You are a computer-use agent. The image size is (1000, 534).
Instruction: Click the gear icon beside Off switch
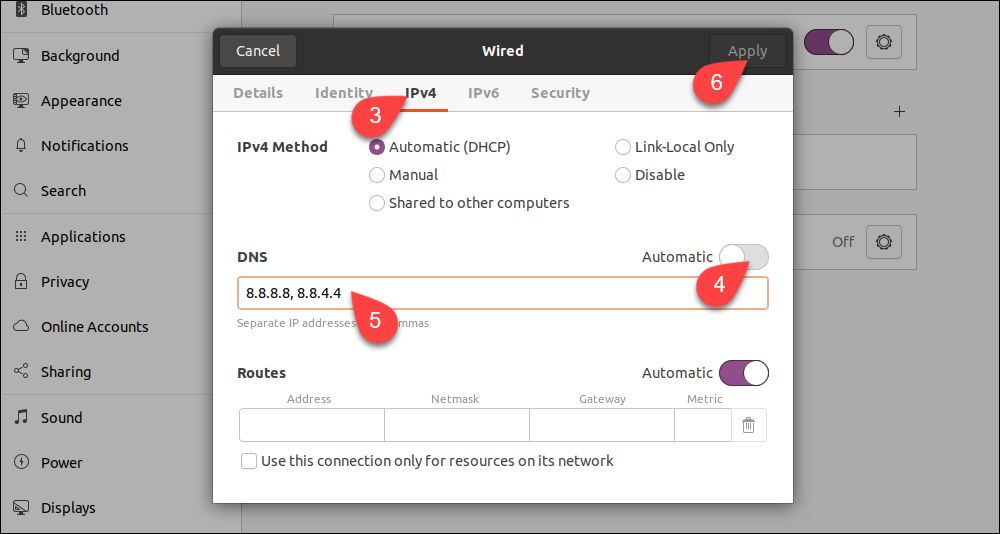[x=884, y=242]
